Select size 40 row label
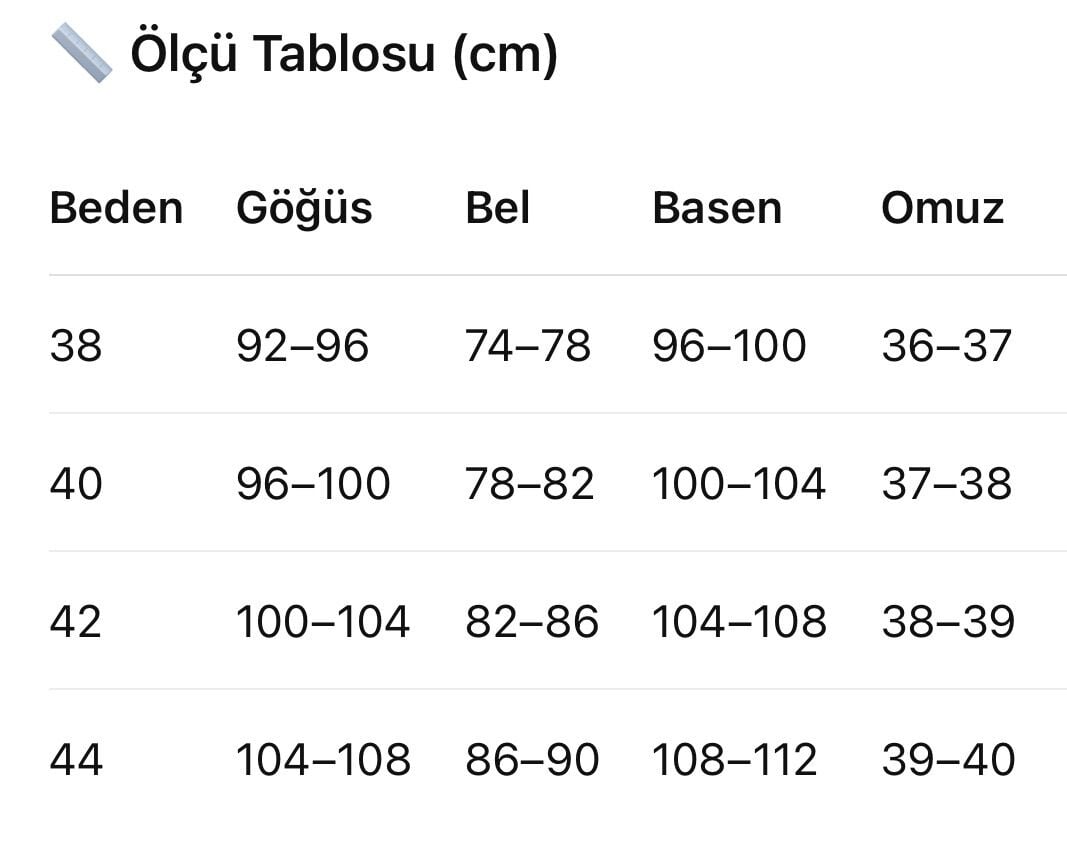 76,484
